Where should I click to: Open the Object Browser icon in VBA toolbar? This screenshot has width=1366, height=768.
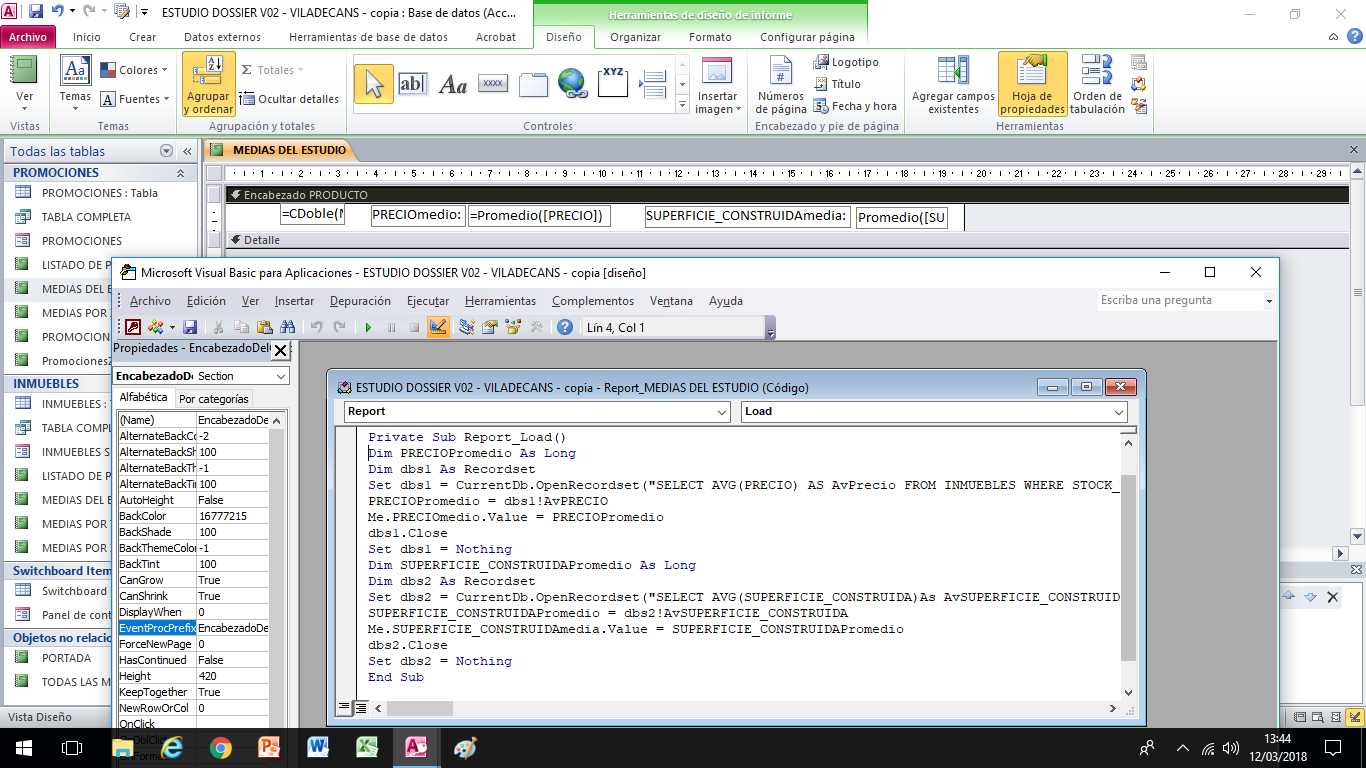click(x=514, y=327)
